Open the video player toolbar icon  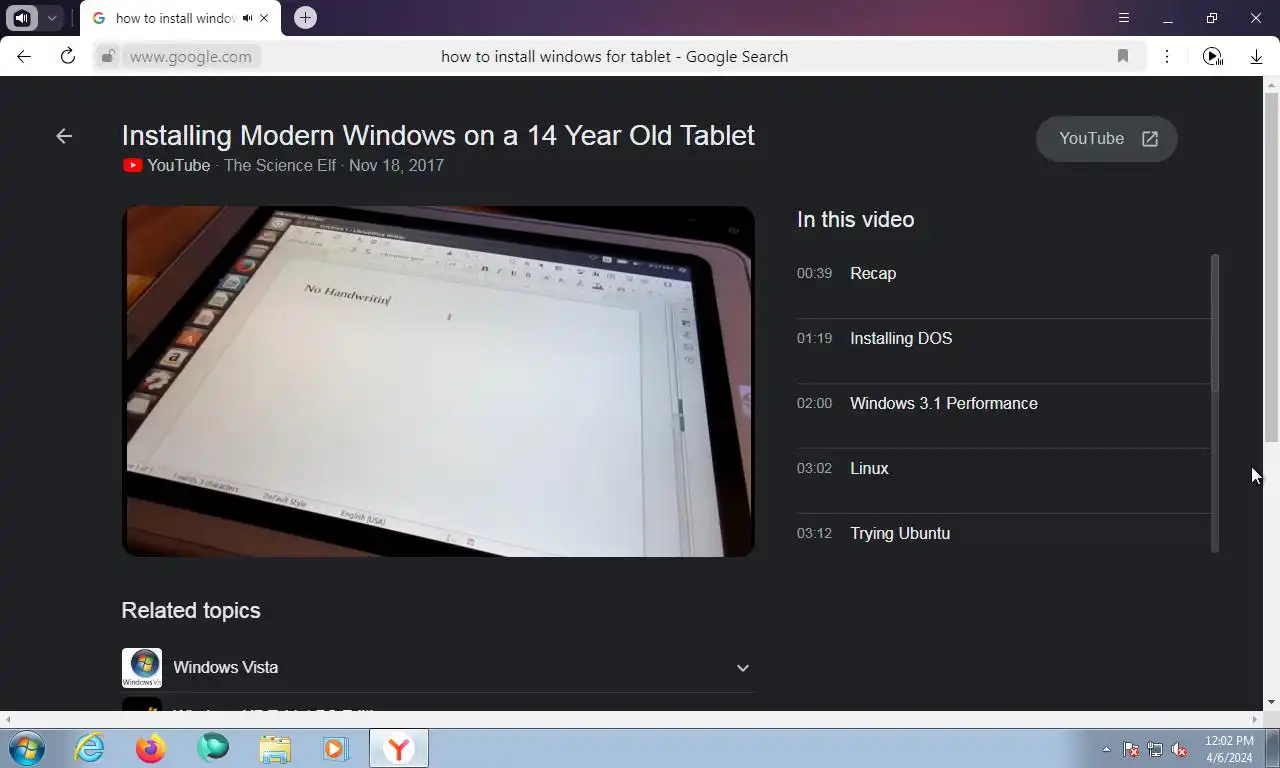coord(1212,57)
